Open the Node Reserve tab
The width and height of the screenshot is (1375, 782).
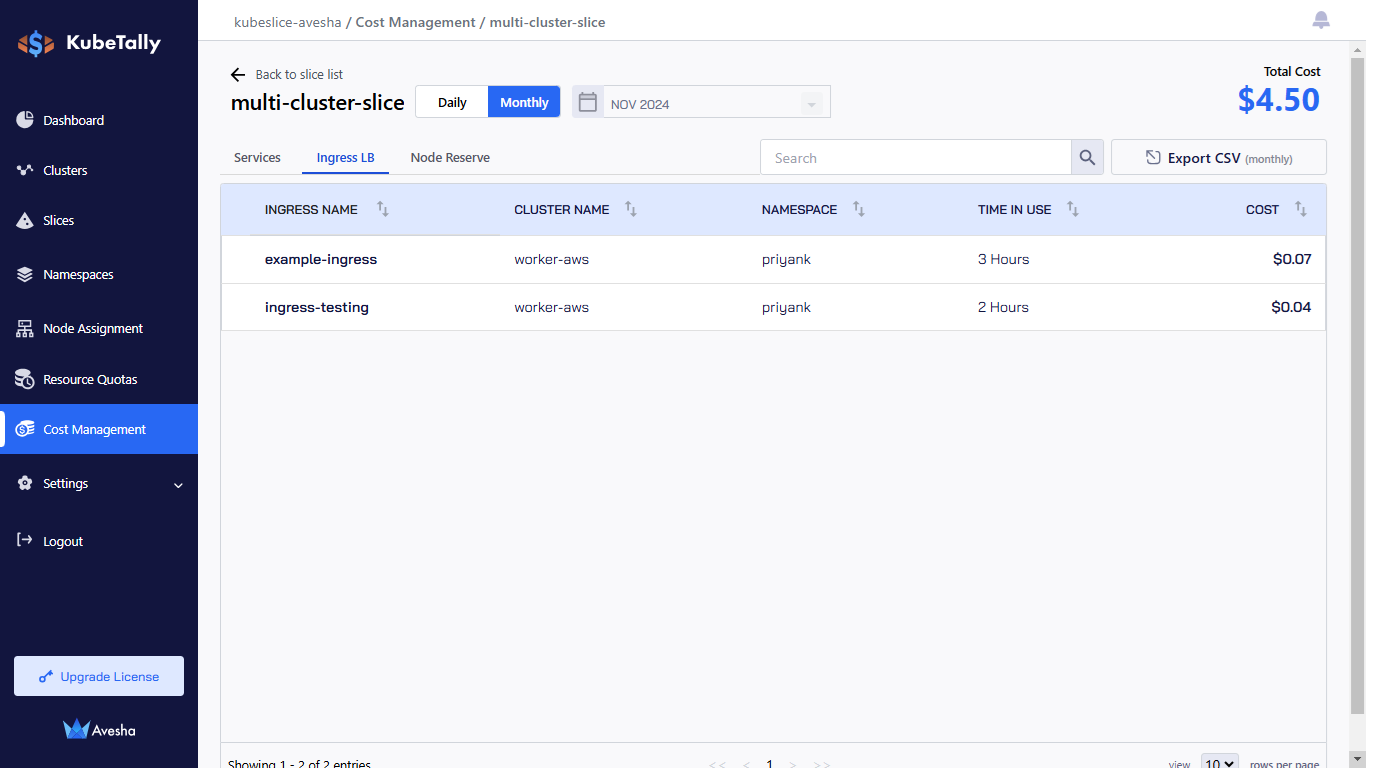(450, 158)
